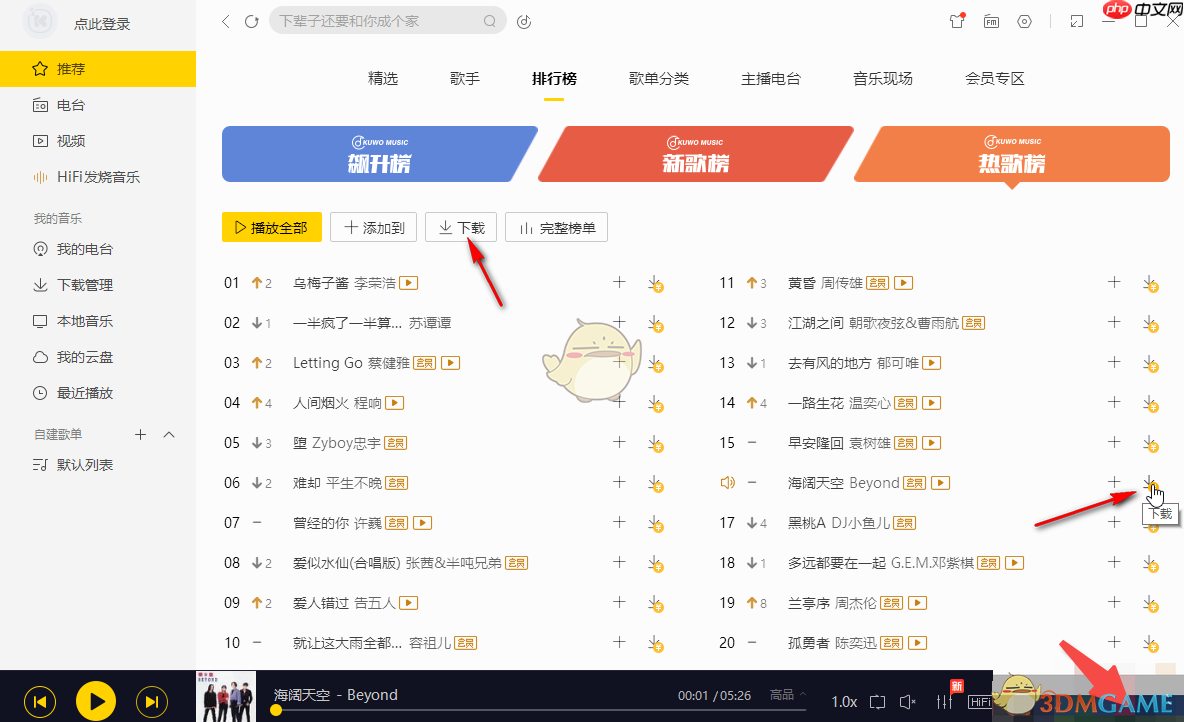
Task: Click the 播放全部 button
Action: (x=271, y=227)
